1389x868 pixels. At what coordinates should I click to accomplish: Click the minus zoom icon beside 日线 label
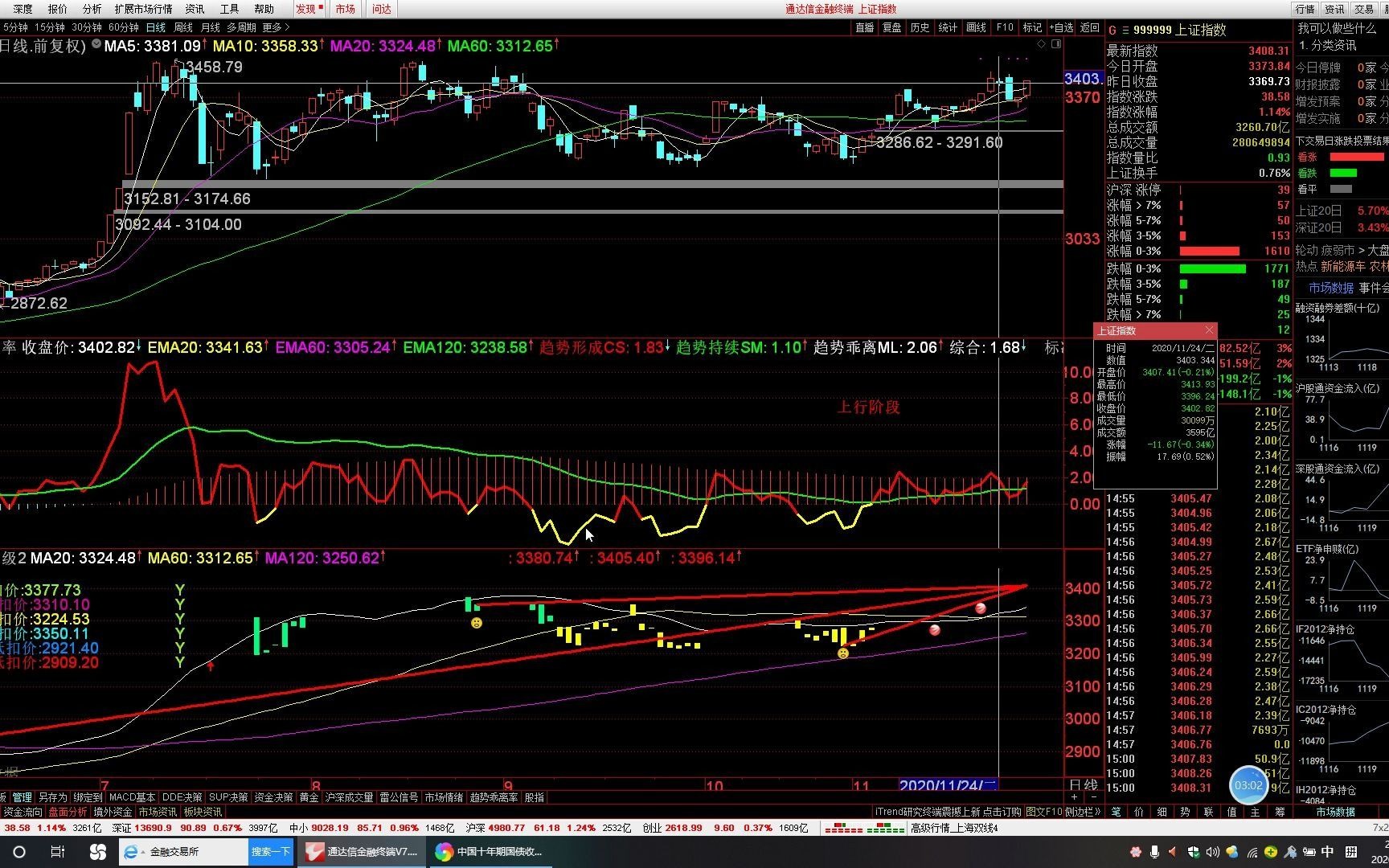click(1093, 796)
